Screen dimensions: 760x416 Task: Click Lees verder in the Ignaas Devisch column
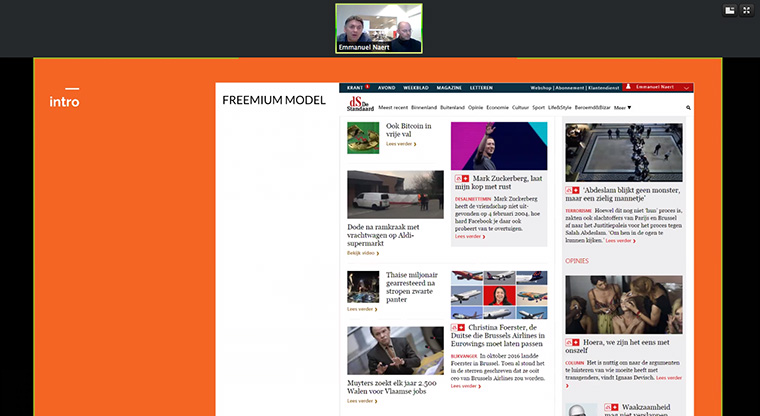pyautogui.click(x=669, y=378)
